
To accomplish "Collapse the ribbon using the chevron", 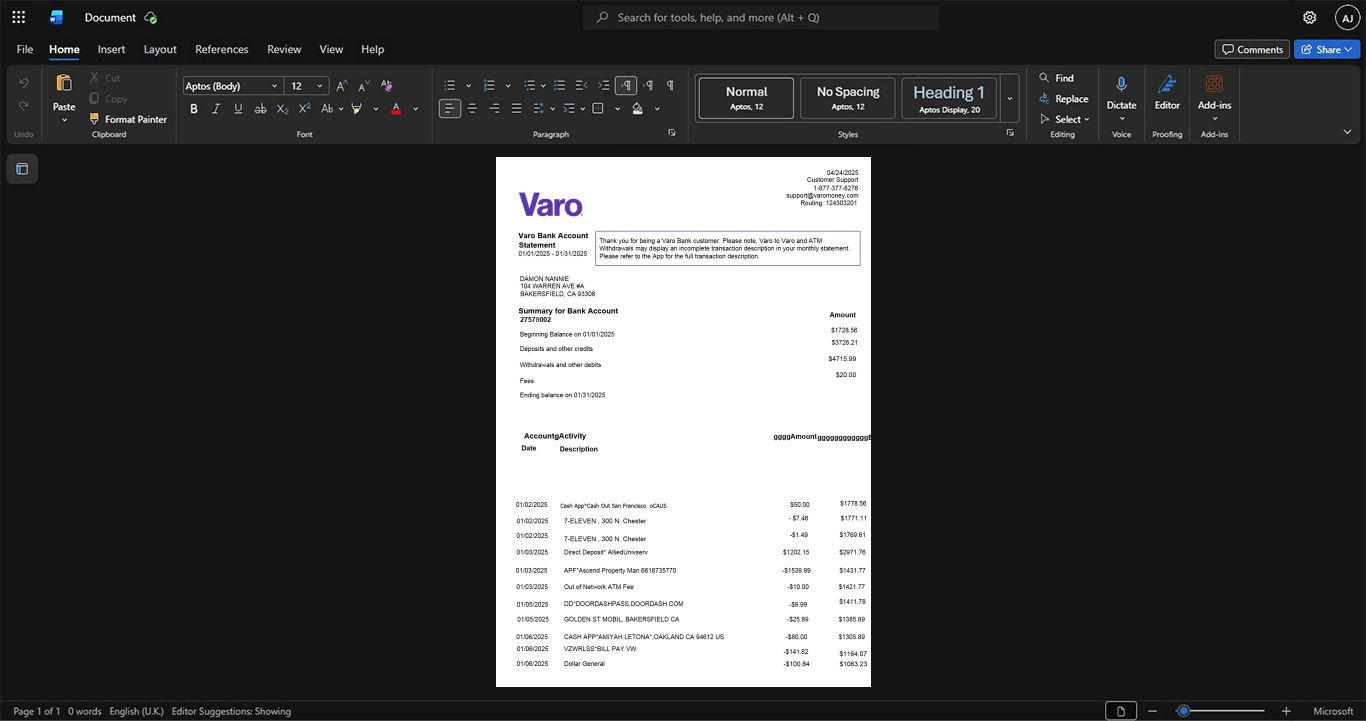I will tap(1347, 132).
